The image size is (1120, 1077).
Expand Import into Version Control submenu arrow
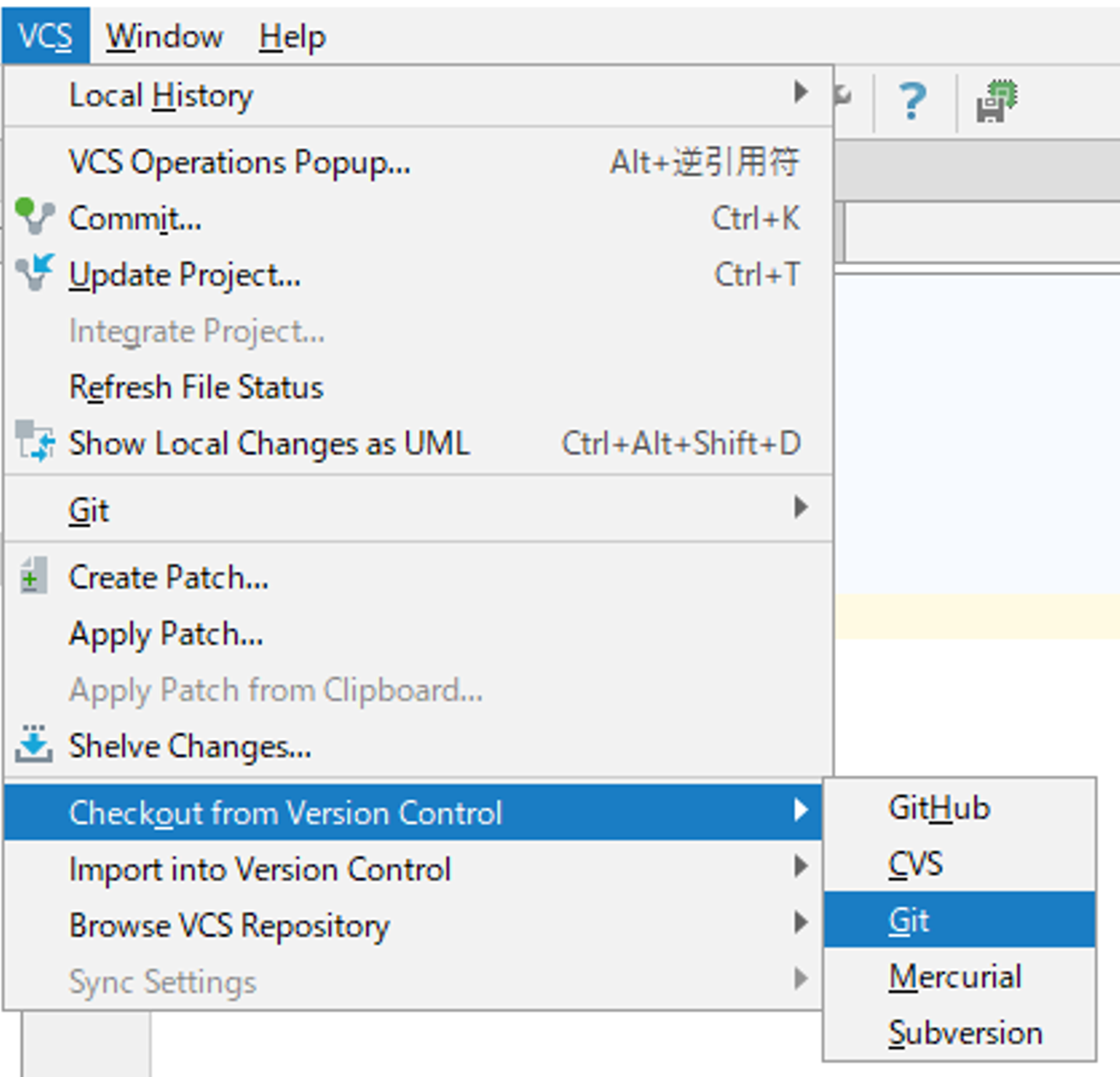click(x=800, y=866)
